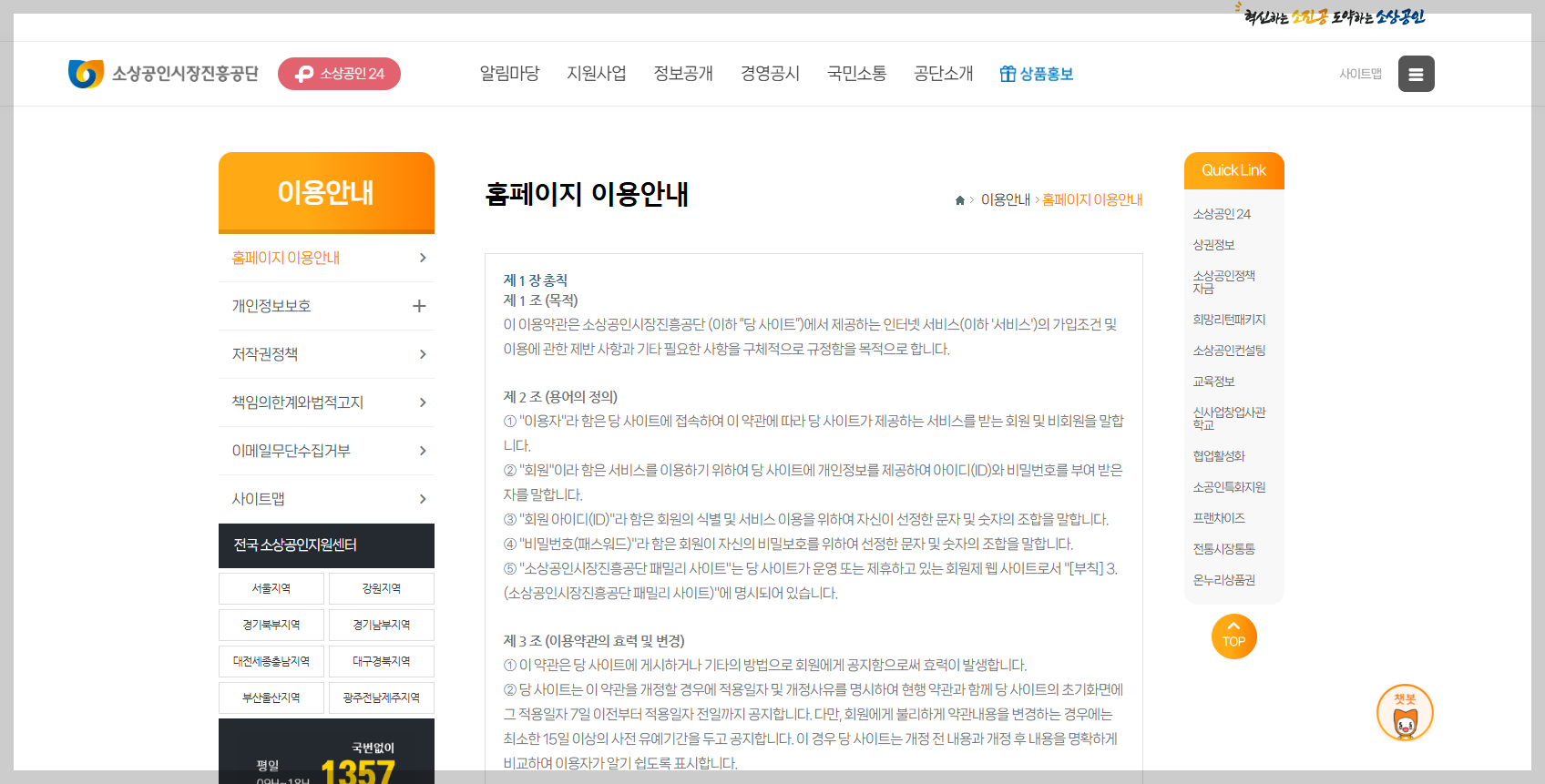The height and width of the screenshot is (784, 1545).
Task: Open the 알림마당 menu
Action: click(509, 74)
